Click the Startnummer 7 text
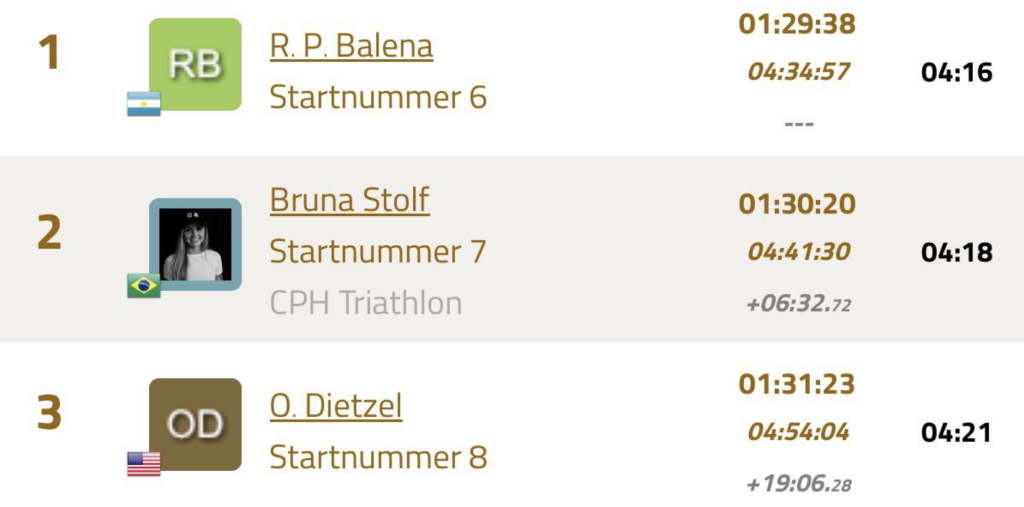The image size is (1024, 507). pyautogui.click(x=378, y=252)
